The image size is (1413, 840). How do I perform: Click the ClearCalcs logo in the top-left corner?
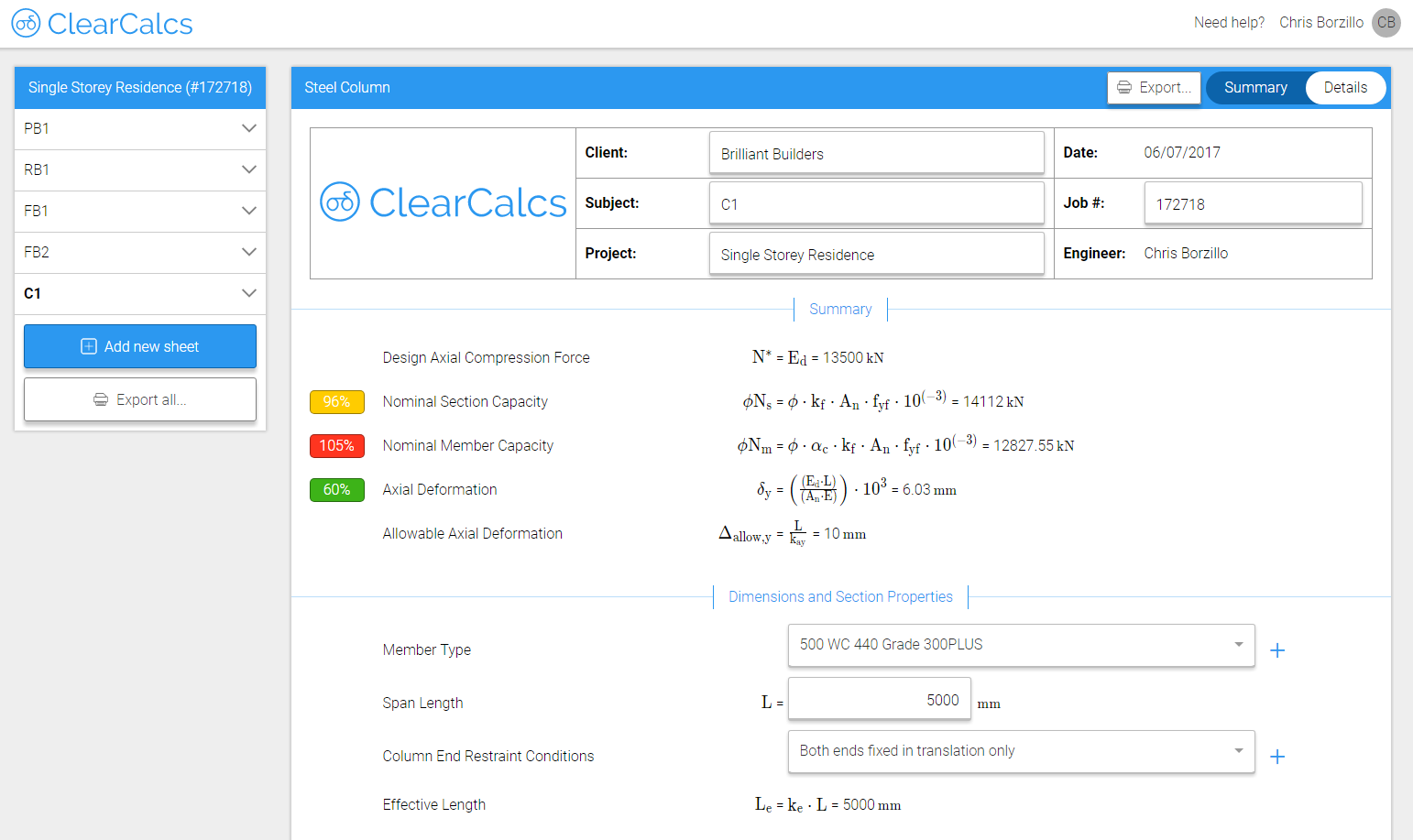(x=101, y=23)
